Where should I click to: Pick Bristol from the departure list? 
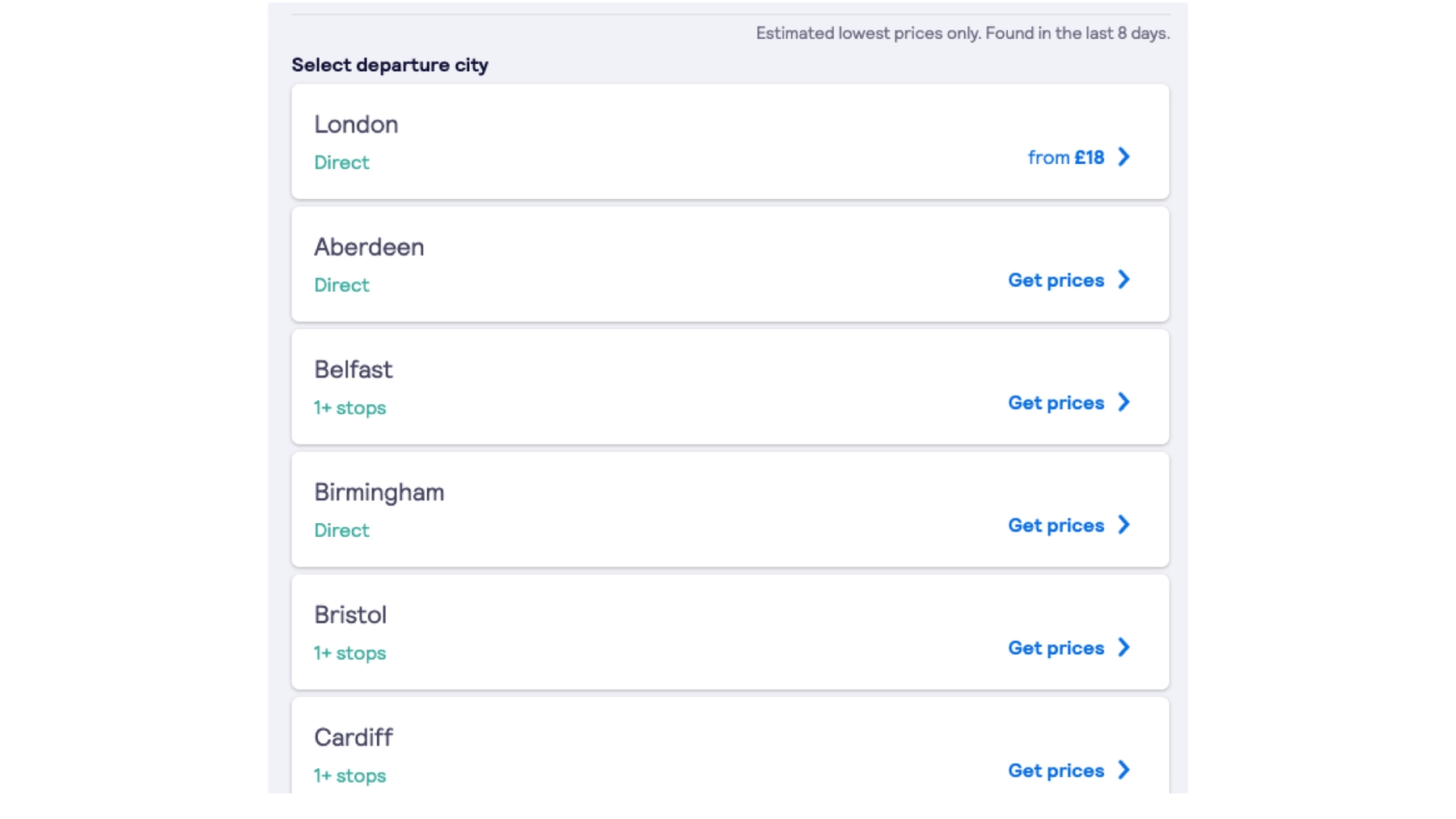coord(730,632)
